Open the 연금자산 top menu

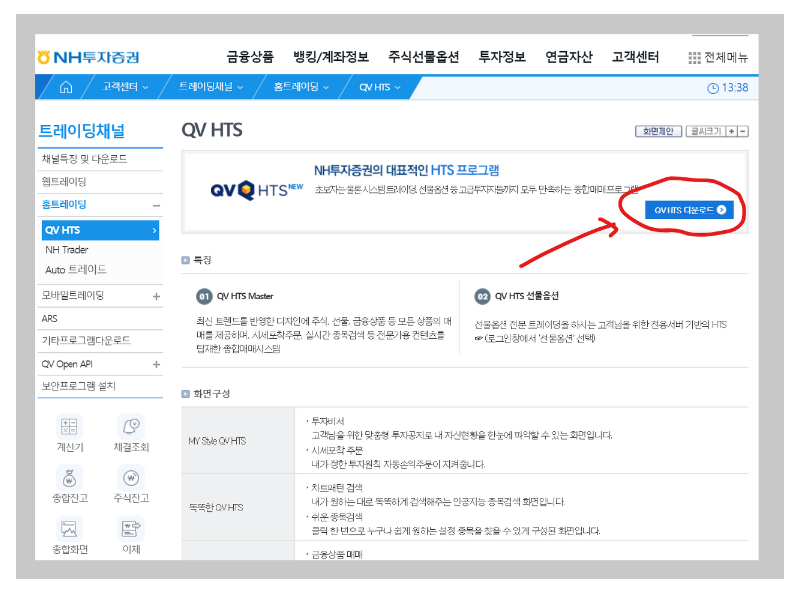pos(568,57)
